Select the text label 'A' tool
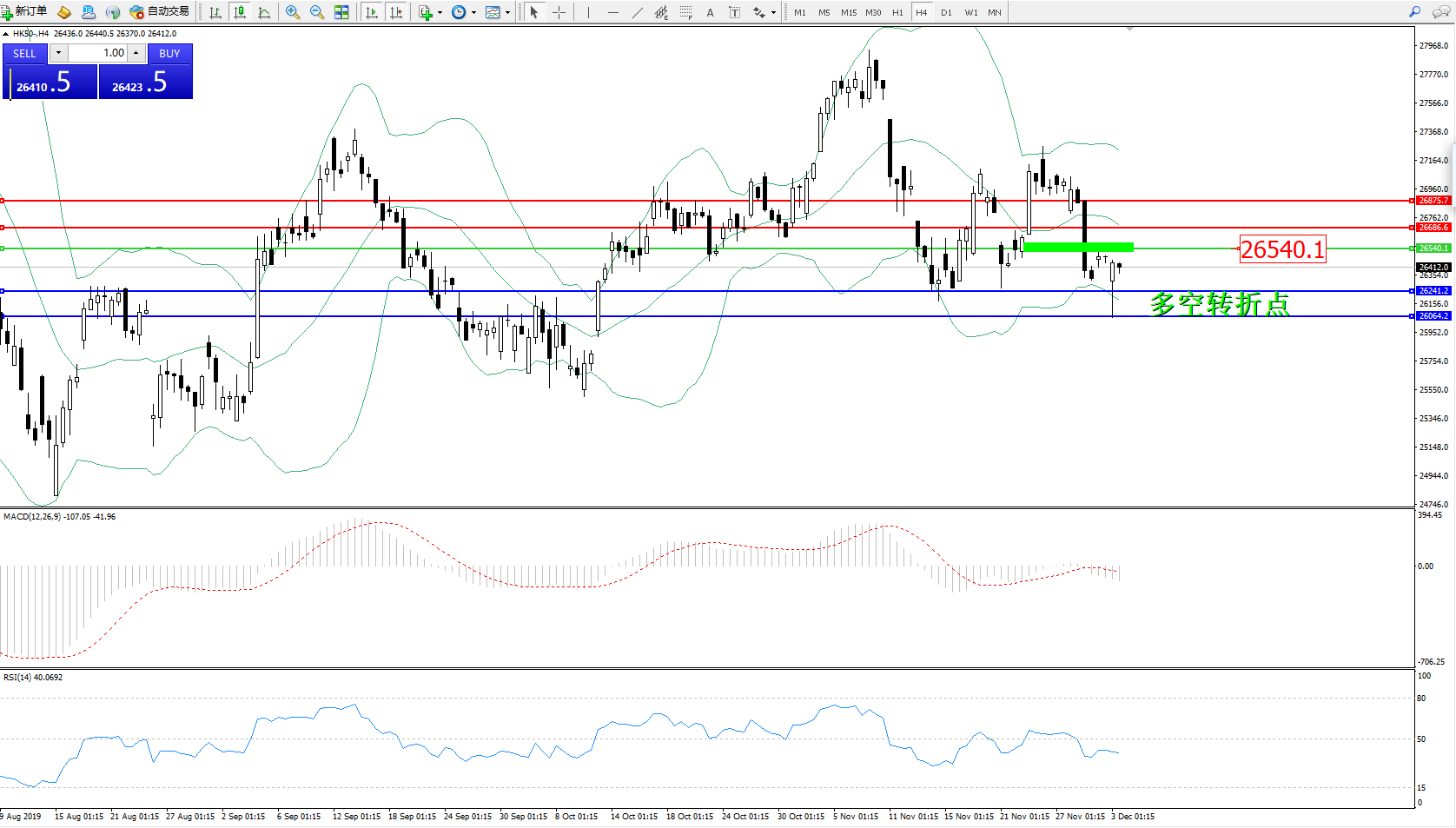This screenshot has width=1456, height=828. click(710, 12)
